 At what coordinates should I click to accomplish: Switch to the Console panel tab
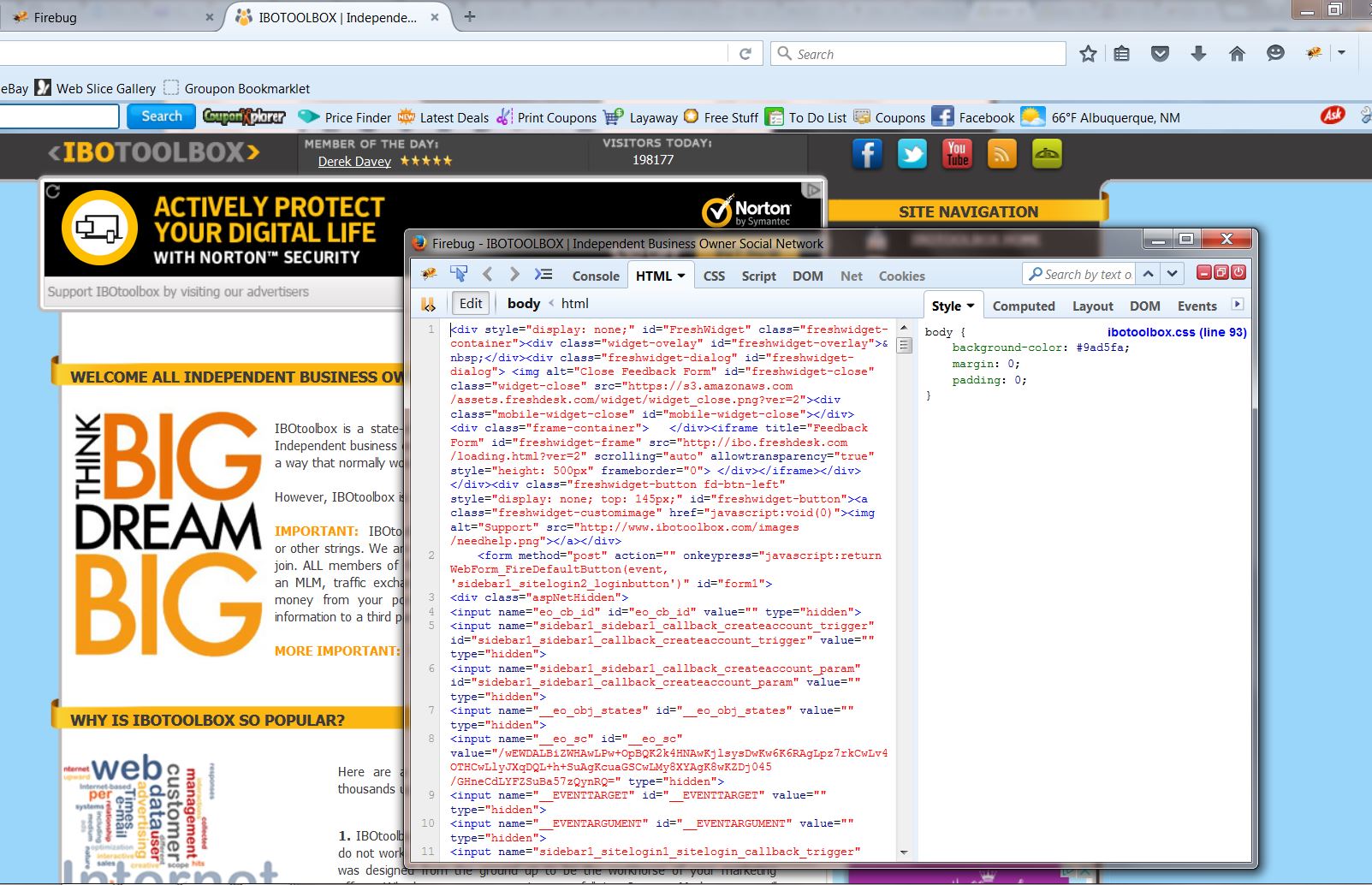point(596,276)
